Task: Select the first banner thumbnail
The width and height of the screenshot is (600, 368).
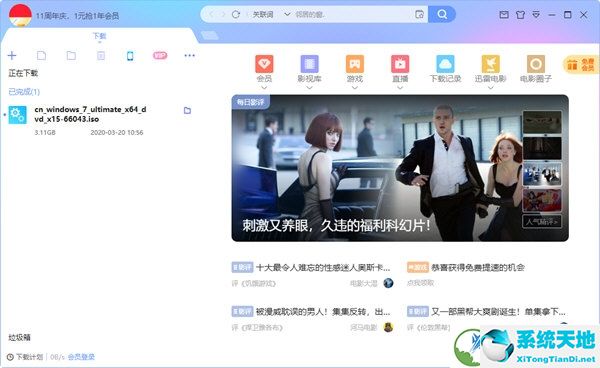Action: (542, 122)
